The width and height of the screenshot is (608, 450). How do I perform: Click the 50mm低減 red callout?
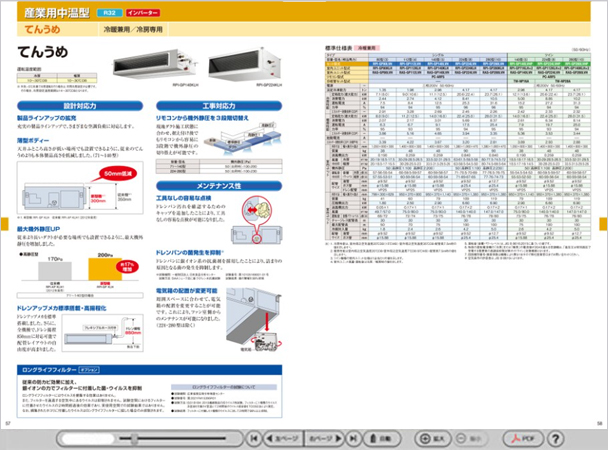point(118,173)
